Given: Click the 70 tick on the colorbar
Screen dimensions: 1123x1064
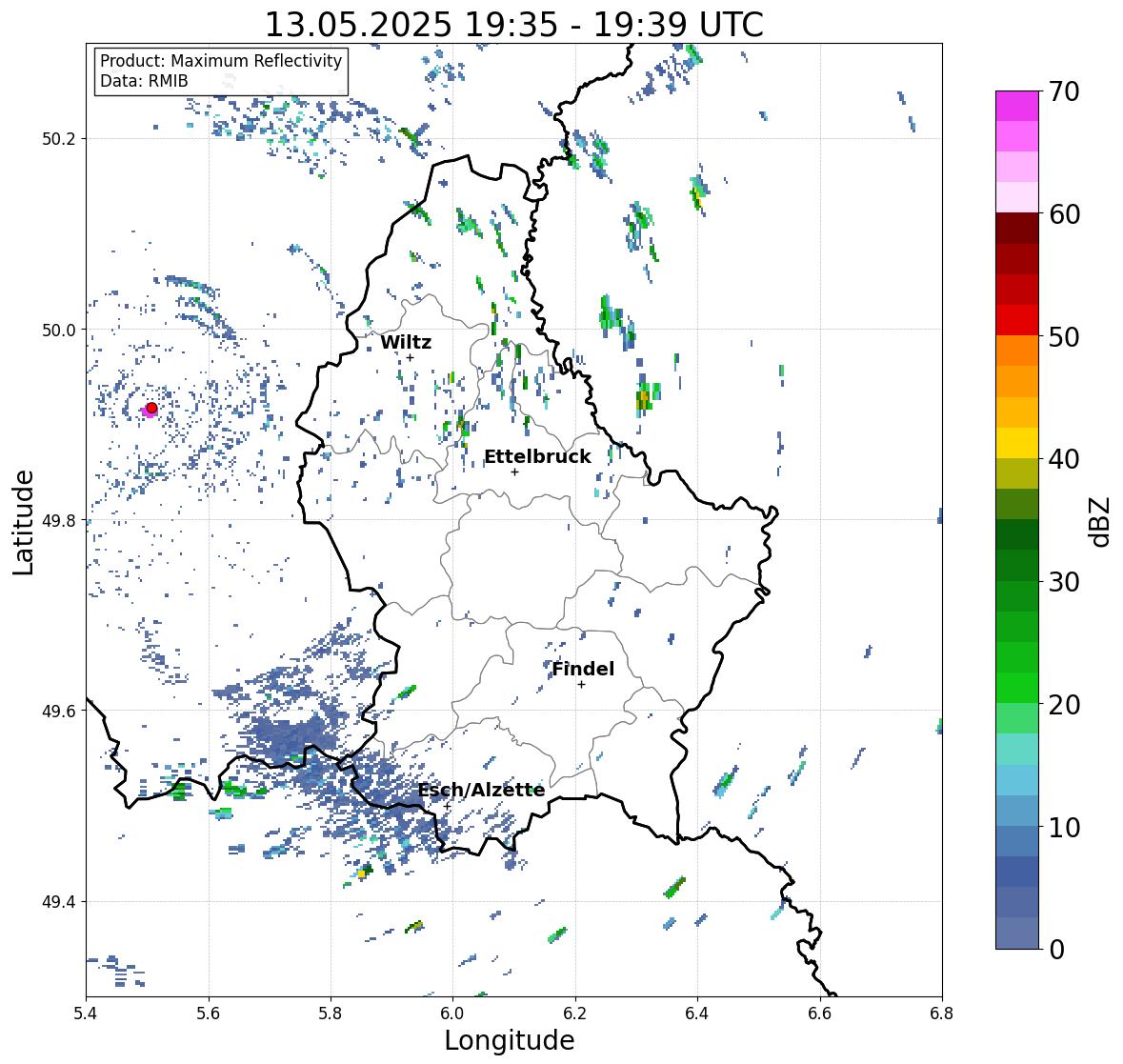Looking at the screenshot, I should 1064,91.
